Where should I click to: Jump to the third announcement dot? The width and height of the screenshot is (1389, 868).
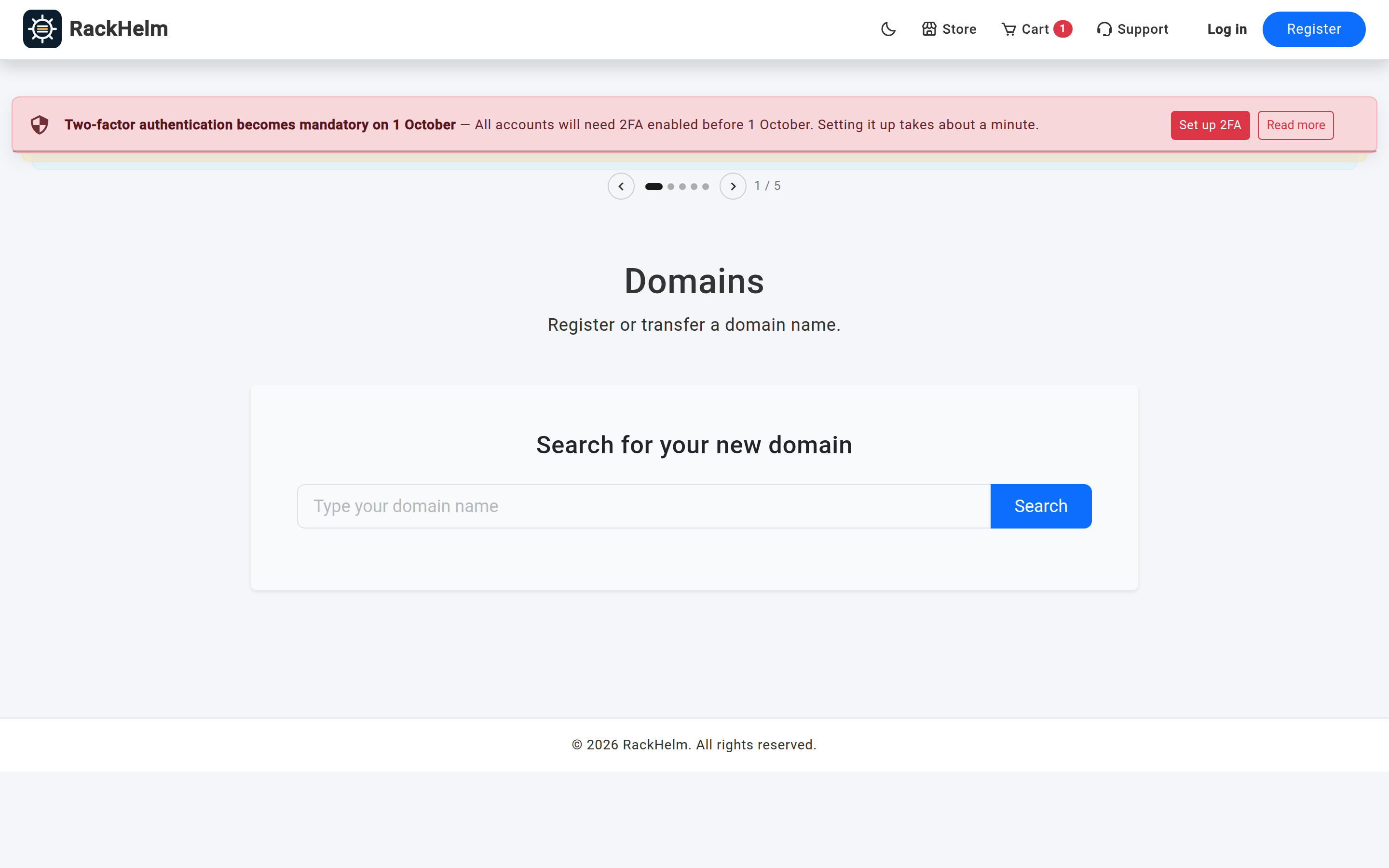682,186
